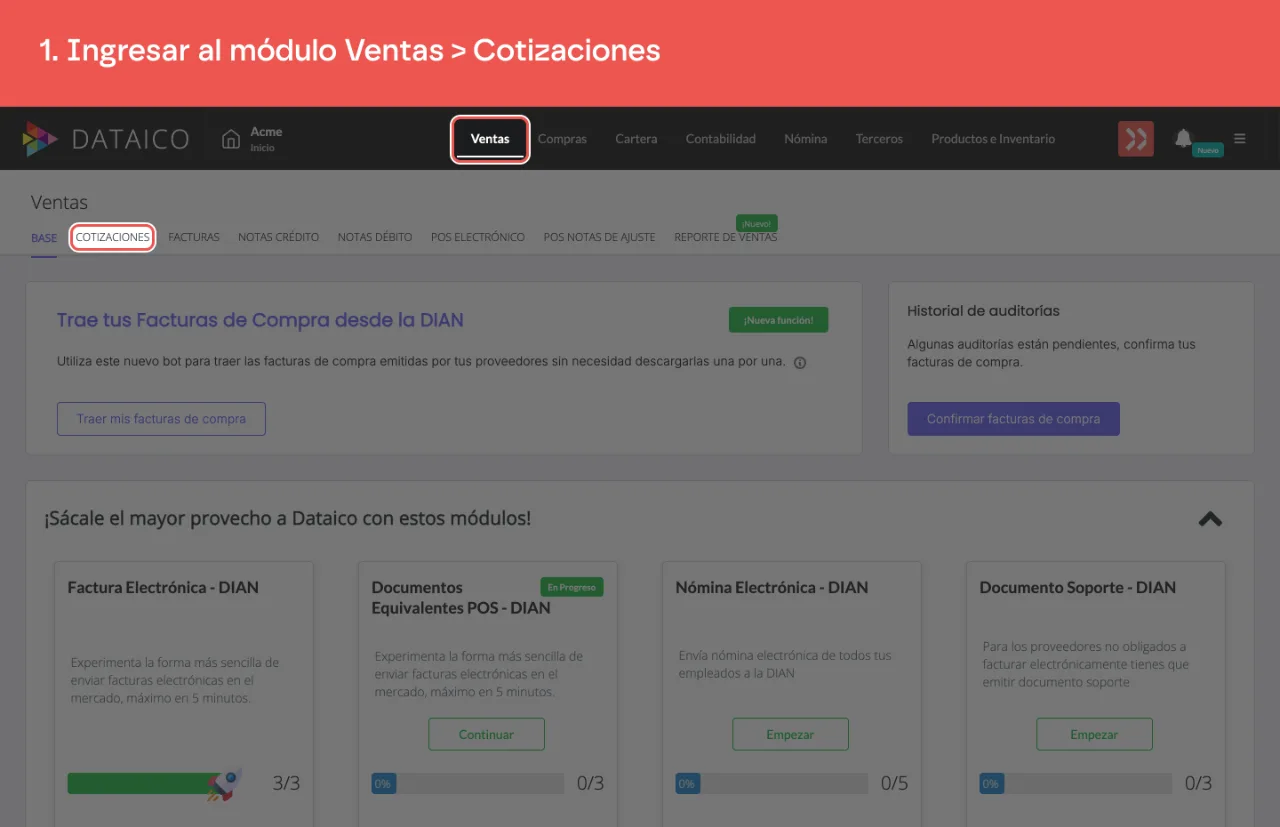Click the Documentos Equivalentes POS 0% progress bar
Image resolution: width=1280 pixels, height=827 pixels.
tap(467, 783)
